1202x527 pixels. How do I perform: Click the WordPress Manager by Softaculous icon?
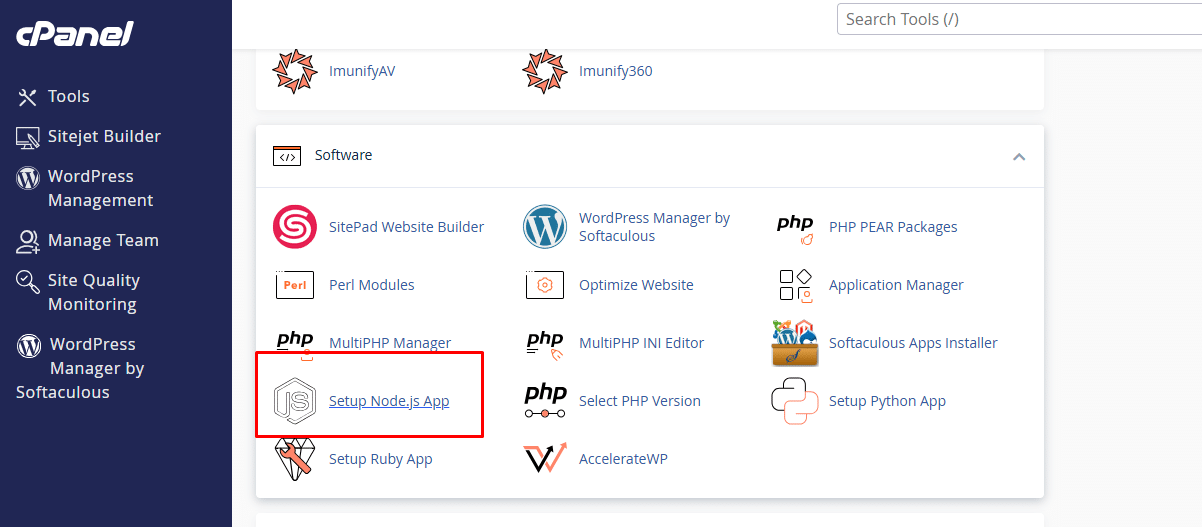[x=544, y=227]
